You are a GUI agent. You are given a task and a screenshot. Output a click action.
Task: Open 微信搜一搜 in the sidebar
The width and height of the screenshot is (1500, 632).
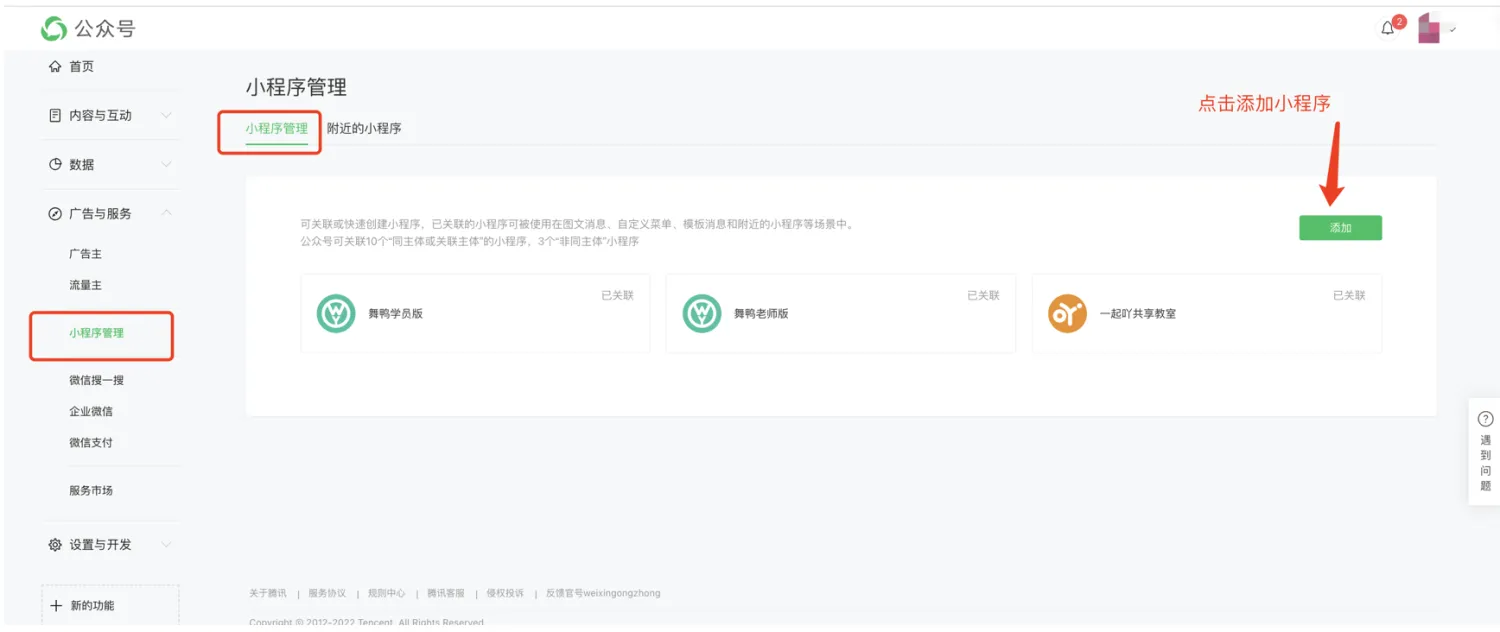click(x=96, y=380)
